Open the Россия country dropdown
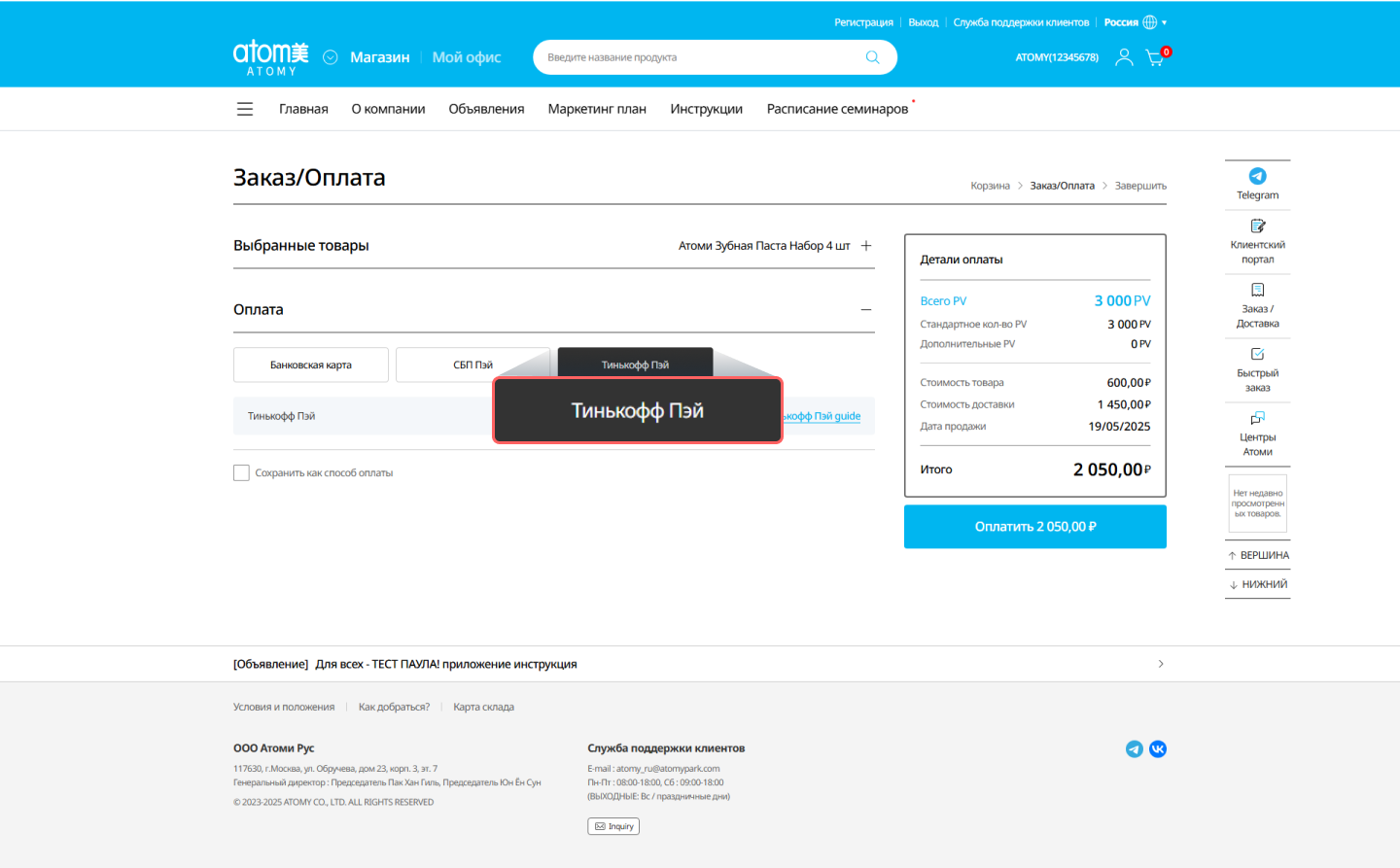The height and width of the screenshot is (868, 1400). [1135, 22]
